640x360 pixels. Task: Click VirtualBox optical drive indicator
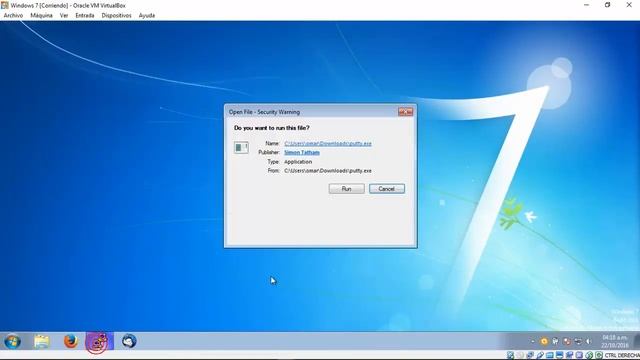coord(520,355)
